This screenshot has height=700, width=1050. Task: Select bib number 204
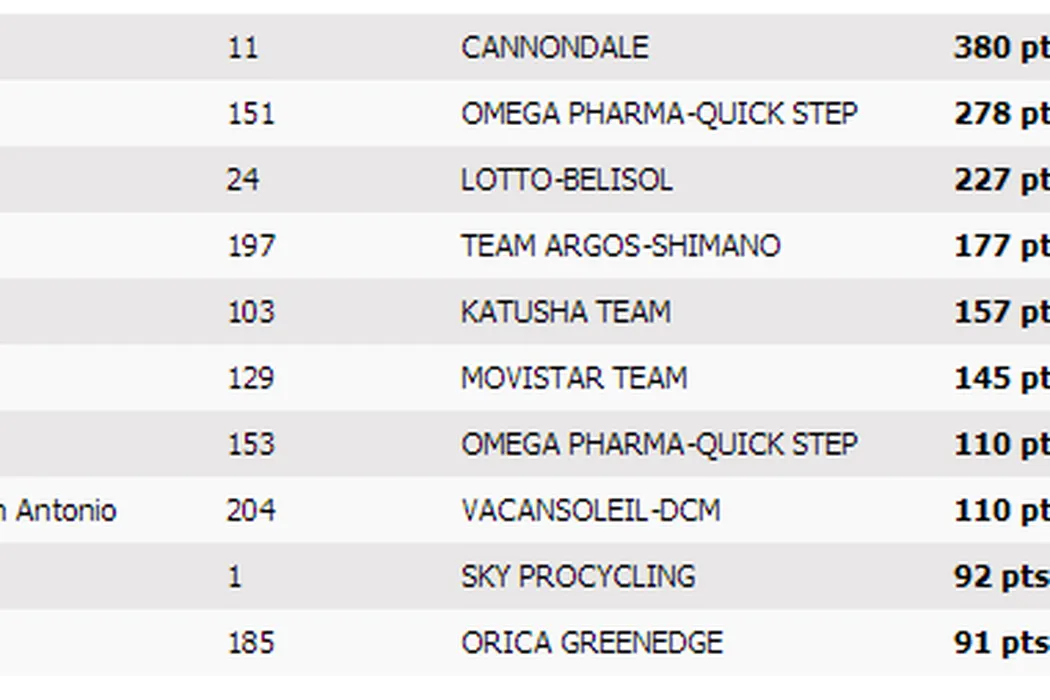[250, 510]
